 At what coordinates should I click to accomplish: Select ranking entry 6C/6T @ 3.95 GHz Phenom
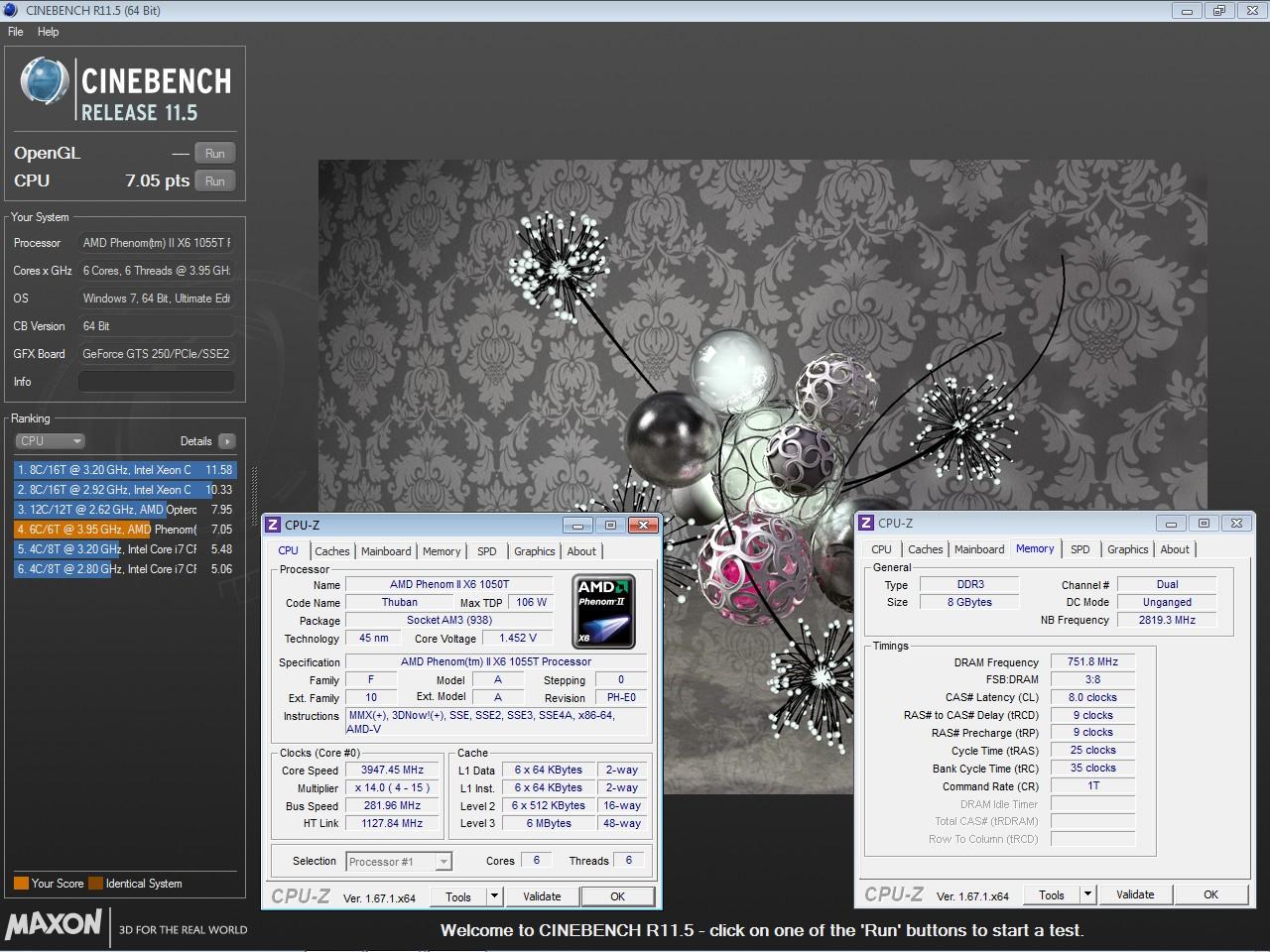click(125, 530)
